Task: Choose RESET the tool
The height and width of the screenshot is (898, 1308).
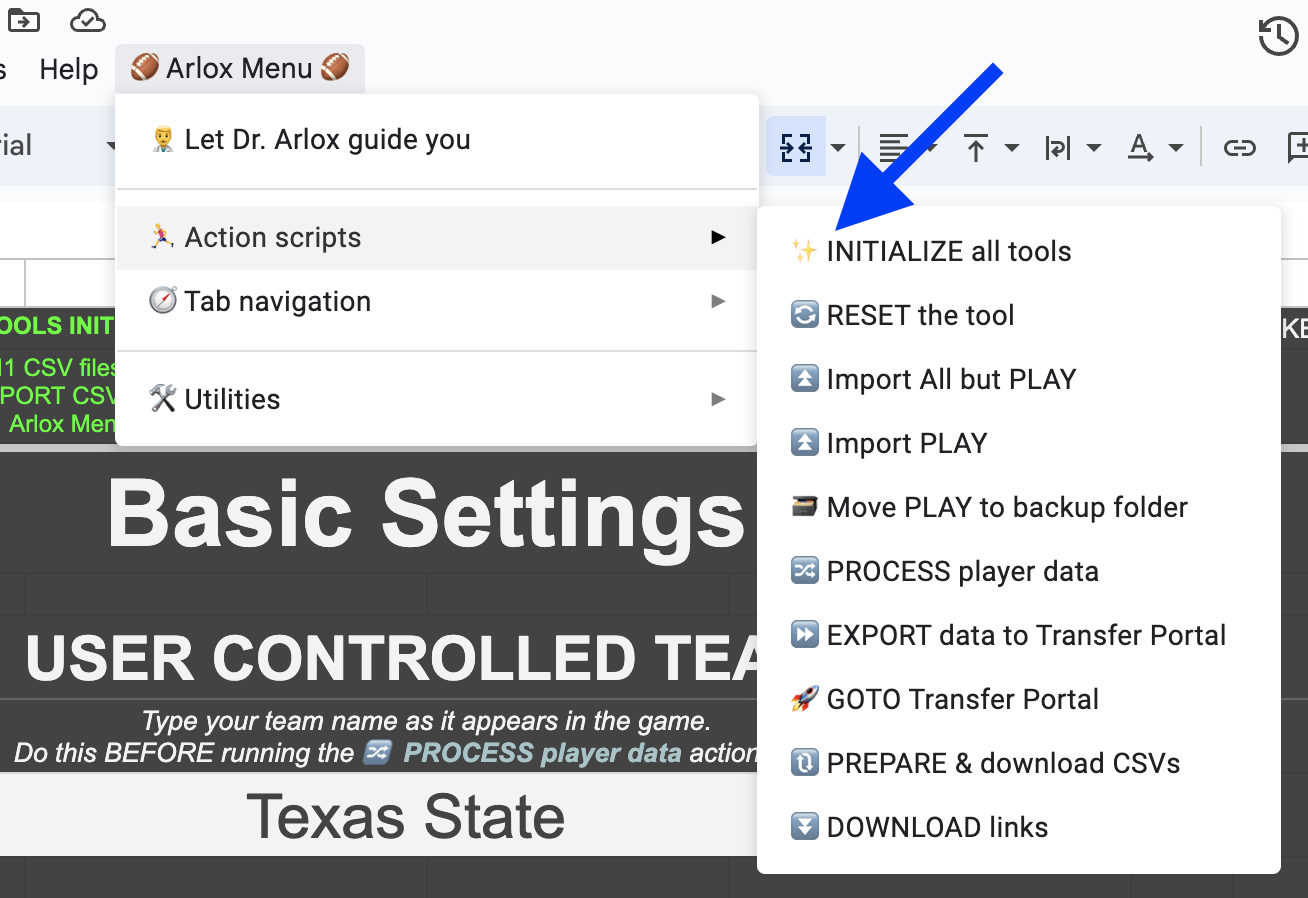Action: point(1019,315)
